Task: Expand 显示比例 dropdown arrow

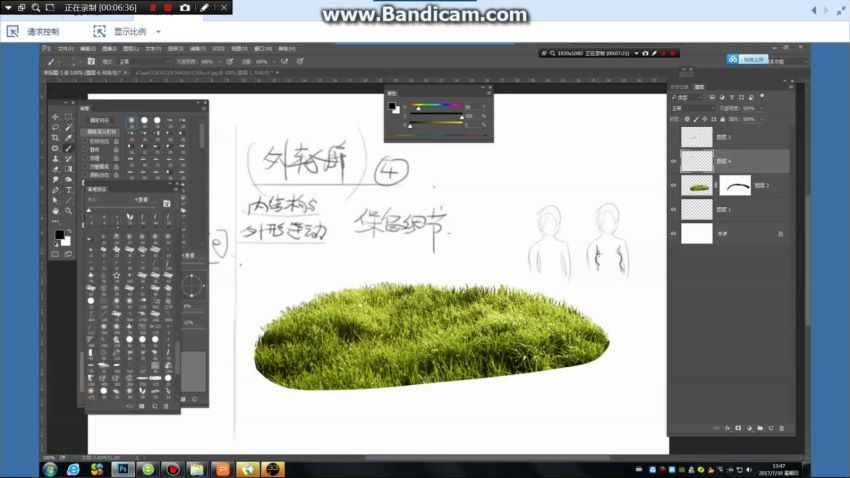Action: 158,31
